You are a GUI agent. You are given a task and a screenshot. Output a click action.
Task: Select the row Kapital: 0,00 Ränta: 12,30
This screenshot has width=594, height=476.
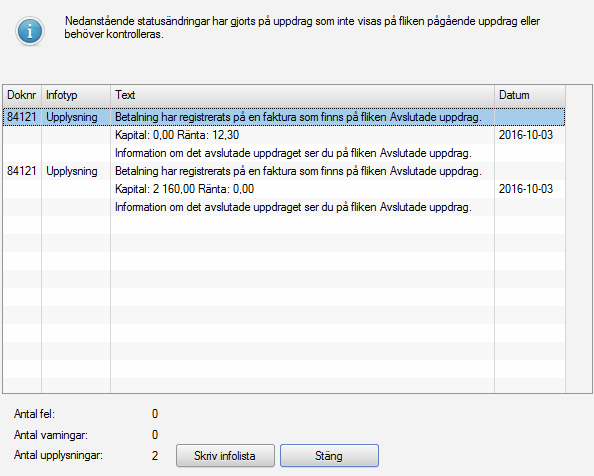284,135
